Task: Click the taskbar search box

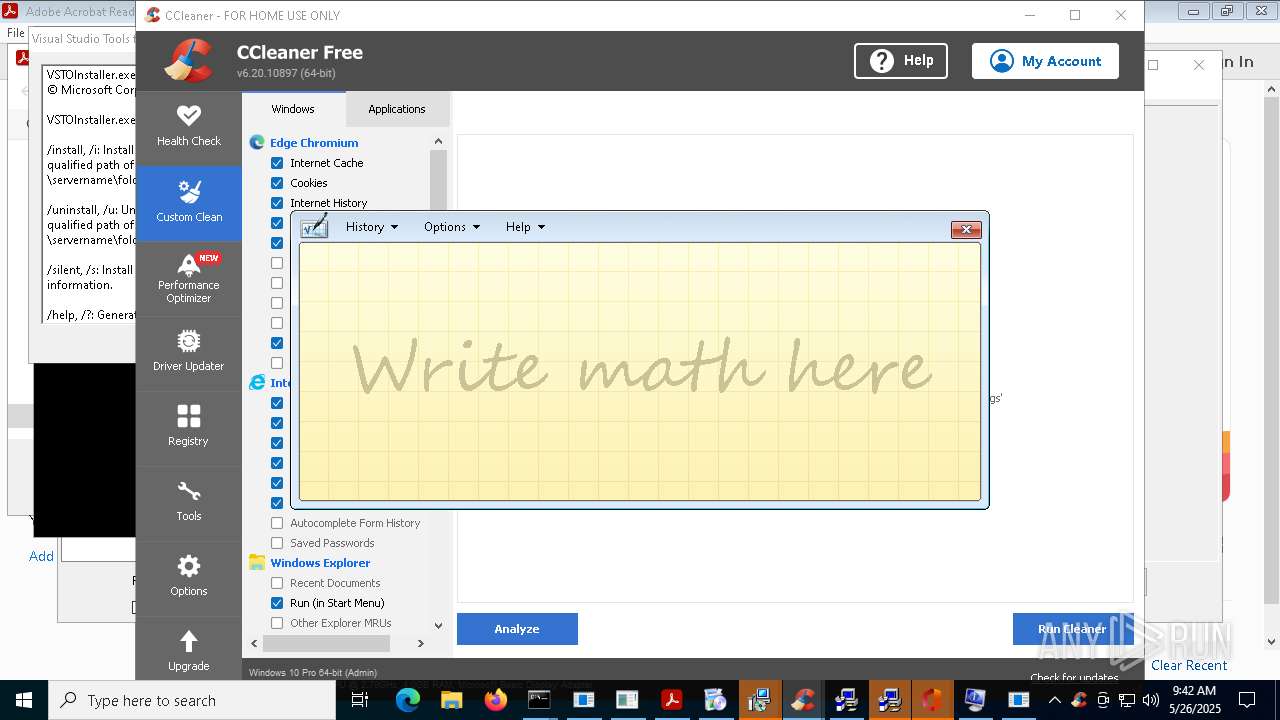Action: pyautogui.click(x=192, y=700)
